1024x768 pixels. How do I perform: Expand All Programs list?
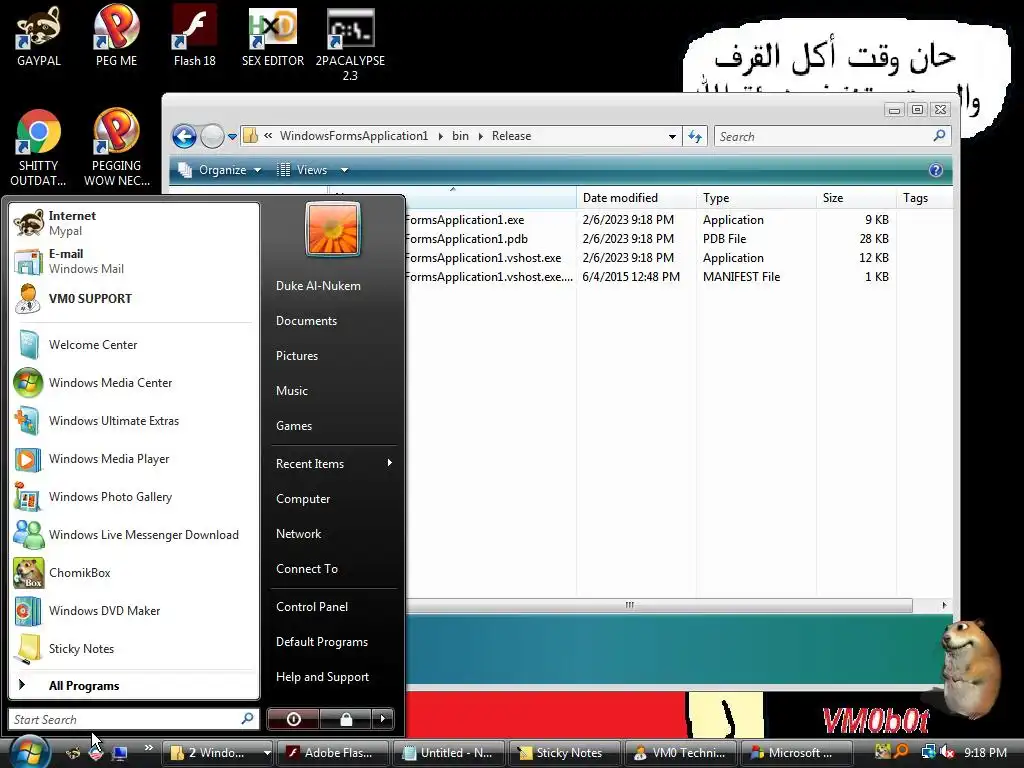point(133,686)
